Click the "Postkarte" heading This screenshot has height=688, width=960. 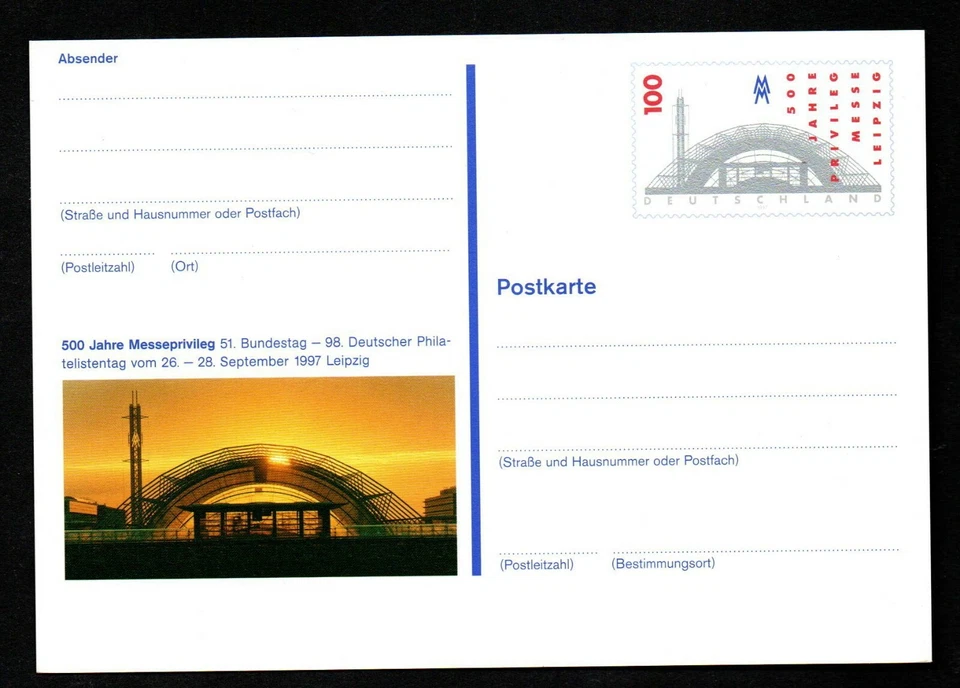pos(546,286)
